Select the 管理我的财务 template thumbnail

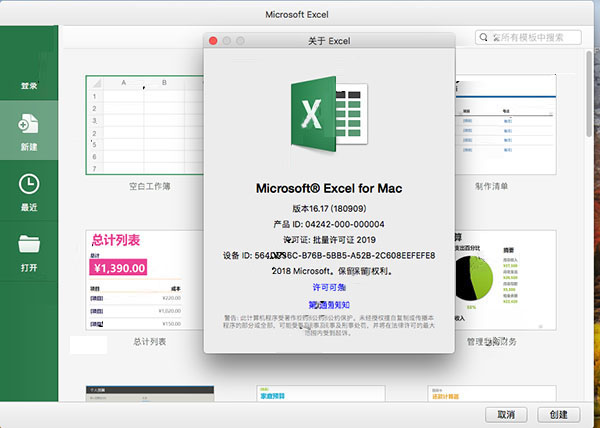point(505,280)
